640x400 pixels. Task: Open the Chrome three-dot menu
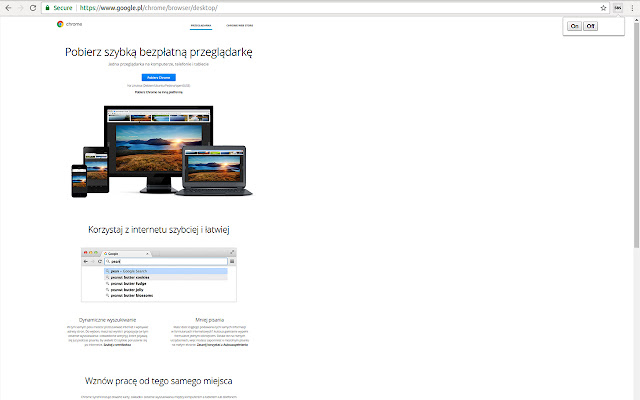coord(632,8)
